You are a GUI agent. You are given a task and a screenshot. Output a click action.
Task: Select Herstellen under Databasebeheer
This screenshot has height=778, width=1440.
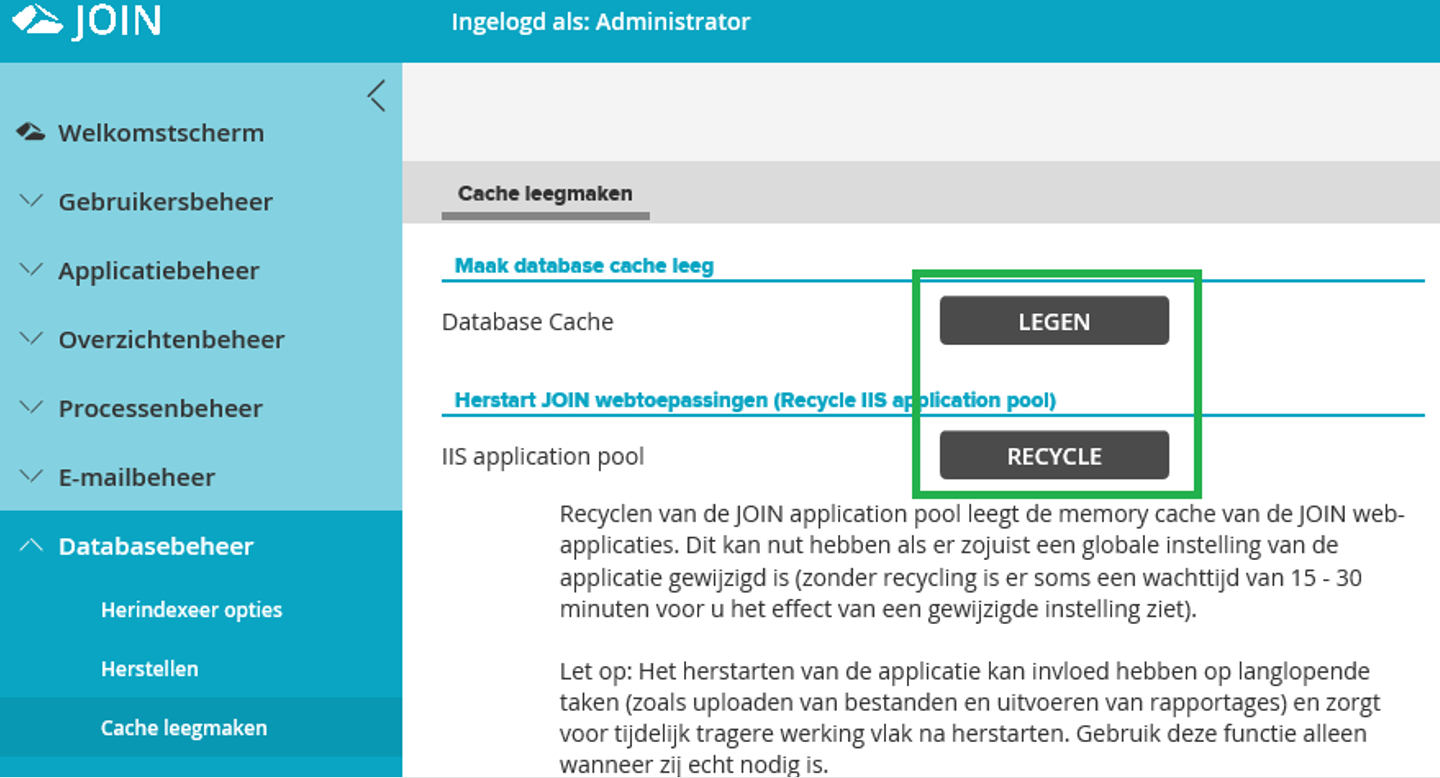[150, 668]
